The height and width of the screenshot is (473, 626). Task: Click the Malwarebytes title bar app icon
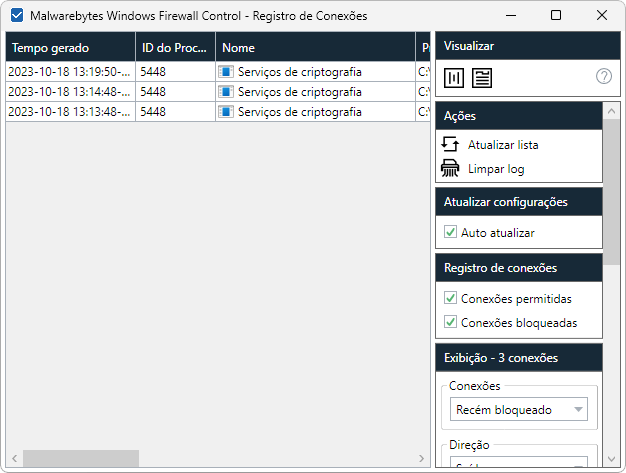point(17,16)
